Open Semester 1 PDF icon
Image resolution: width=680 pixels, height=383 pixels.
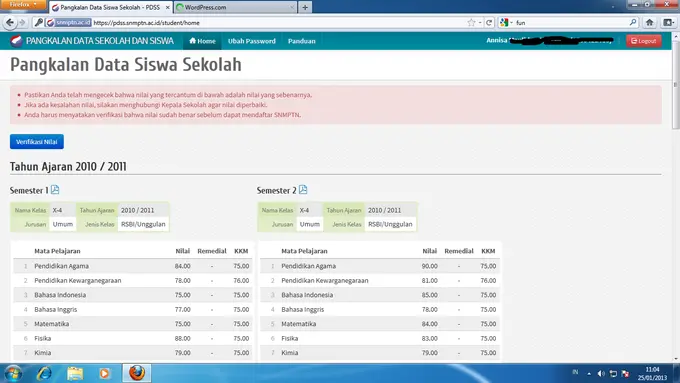(x=55, y=190)
